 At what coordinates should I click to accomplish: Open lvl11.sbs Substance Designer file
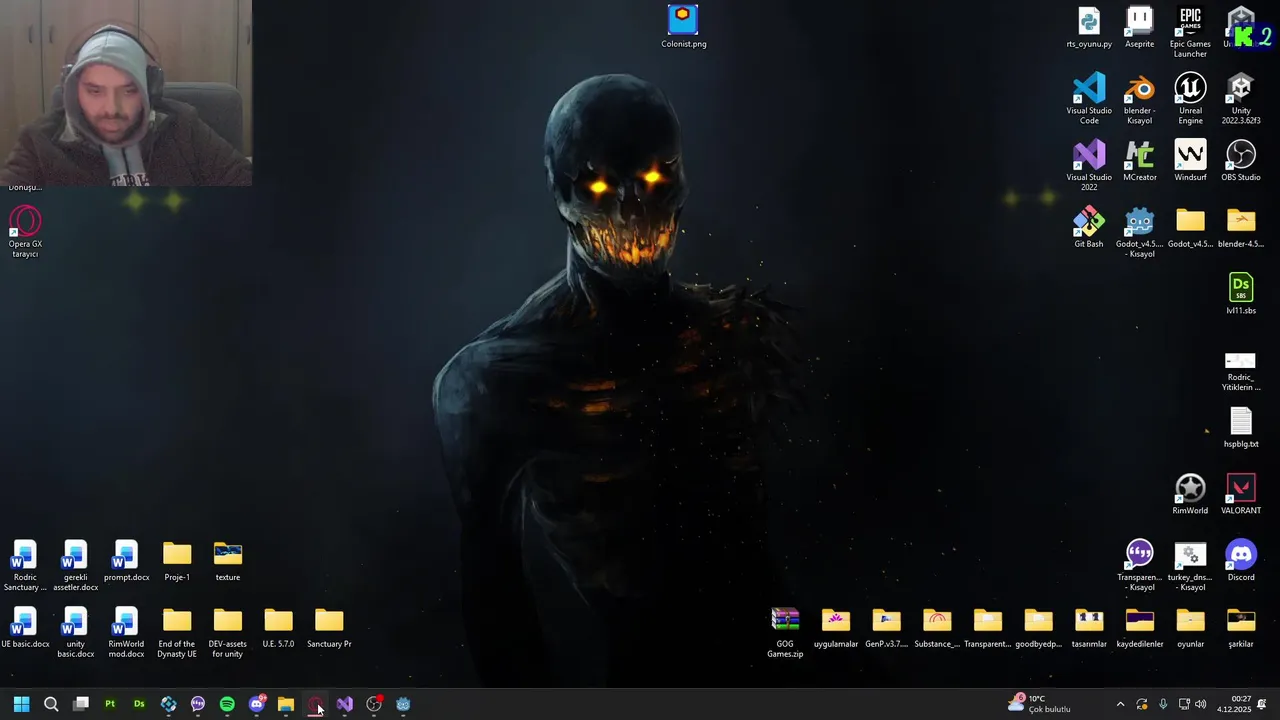coord(1241,294)
